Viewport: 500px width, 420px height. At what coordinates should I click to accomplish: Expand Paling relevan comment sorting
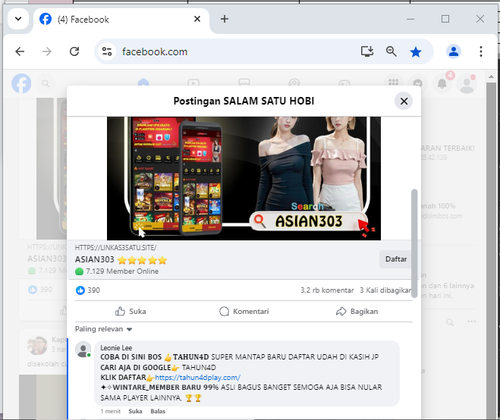click(x=103, y=329)
